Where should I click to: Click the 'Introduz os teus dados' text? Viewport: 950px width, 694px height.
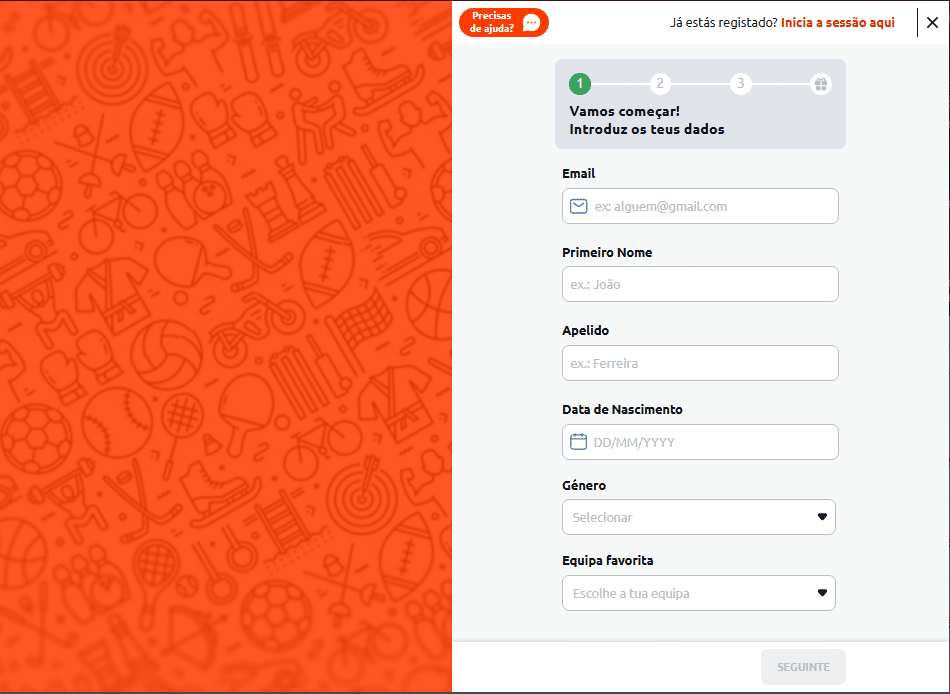click(x=647, y=129)
